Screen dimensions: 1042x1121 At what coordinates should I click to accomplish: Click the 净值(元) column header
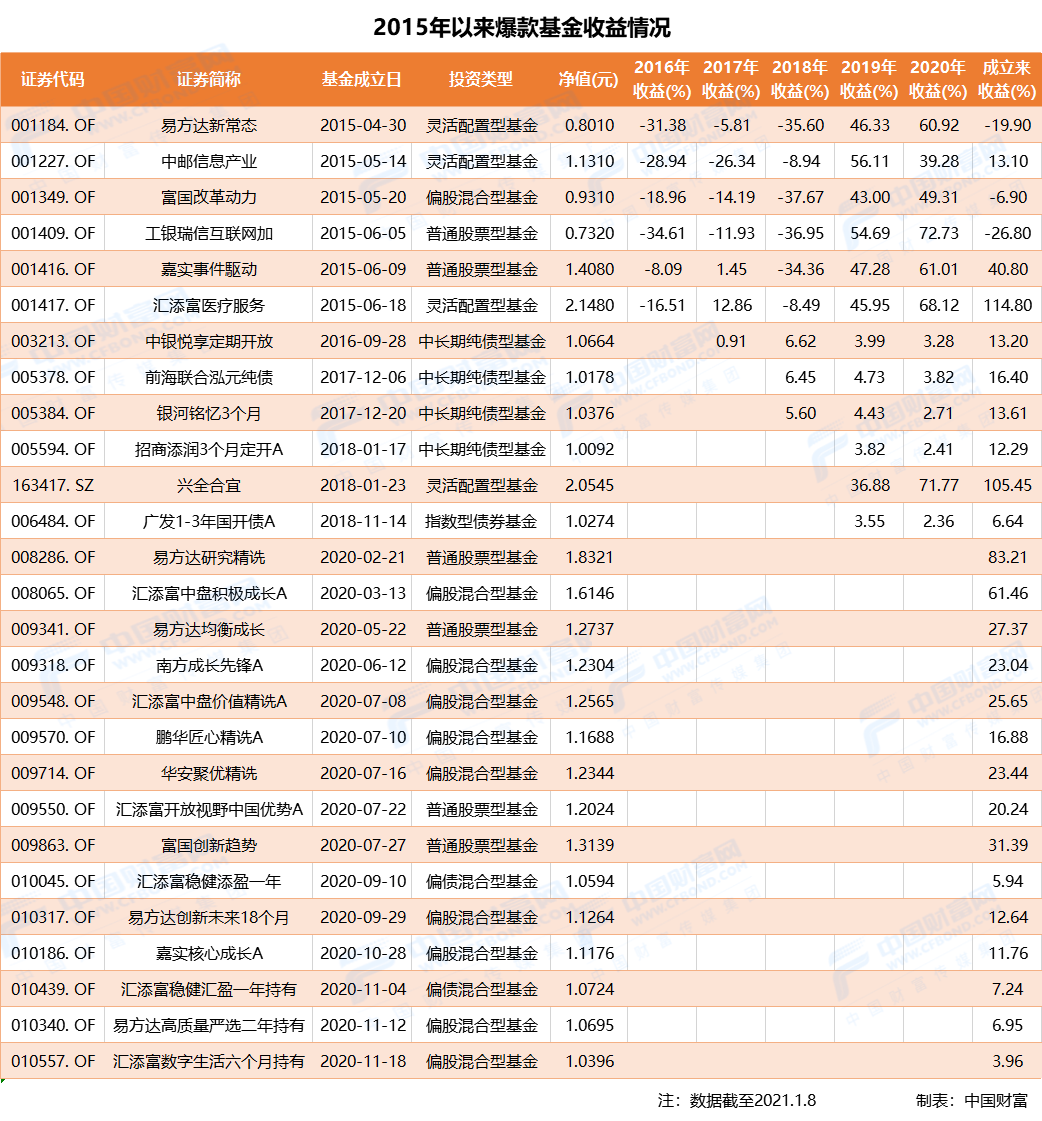coord(589,79)
